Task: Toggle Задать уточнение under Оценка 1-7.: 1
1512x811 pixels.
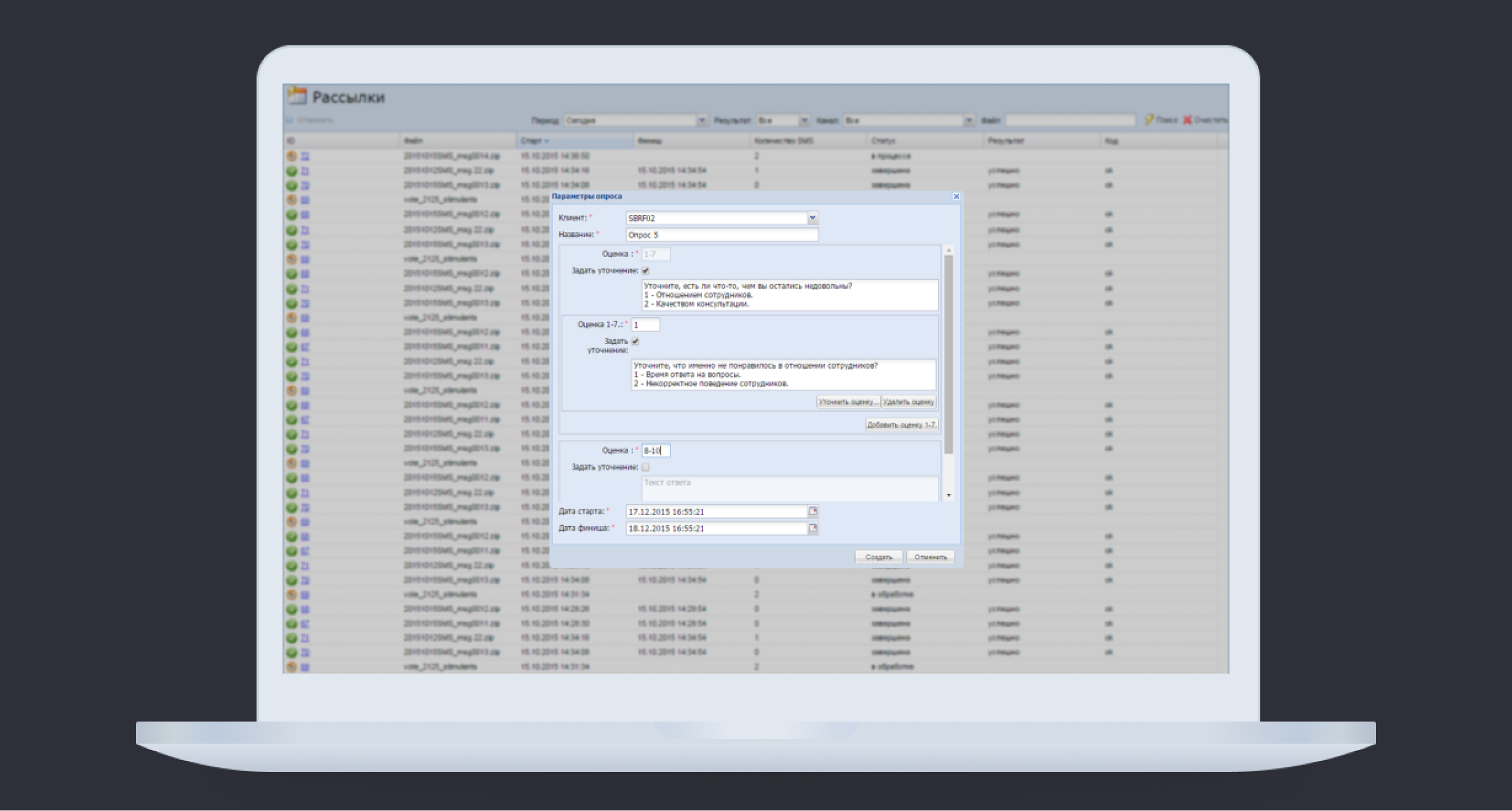Action: tap(636, 341)
